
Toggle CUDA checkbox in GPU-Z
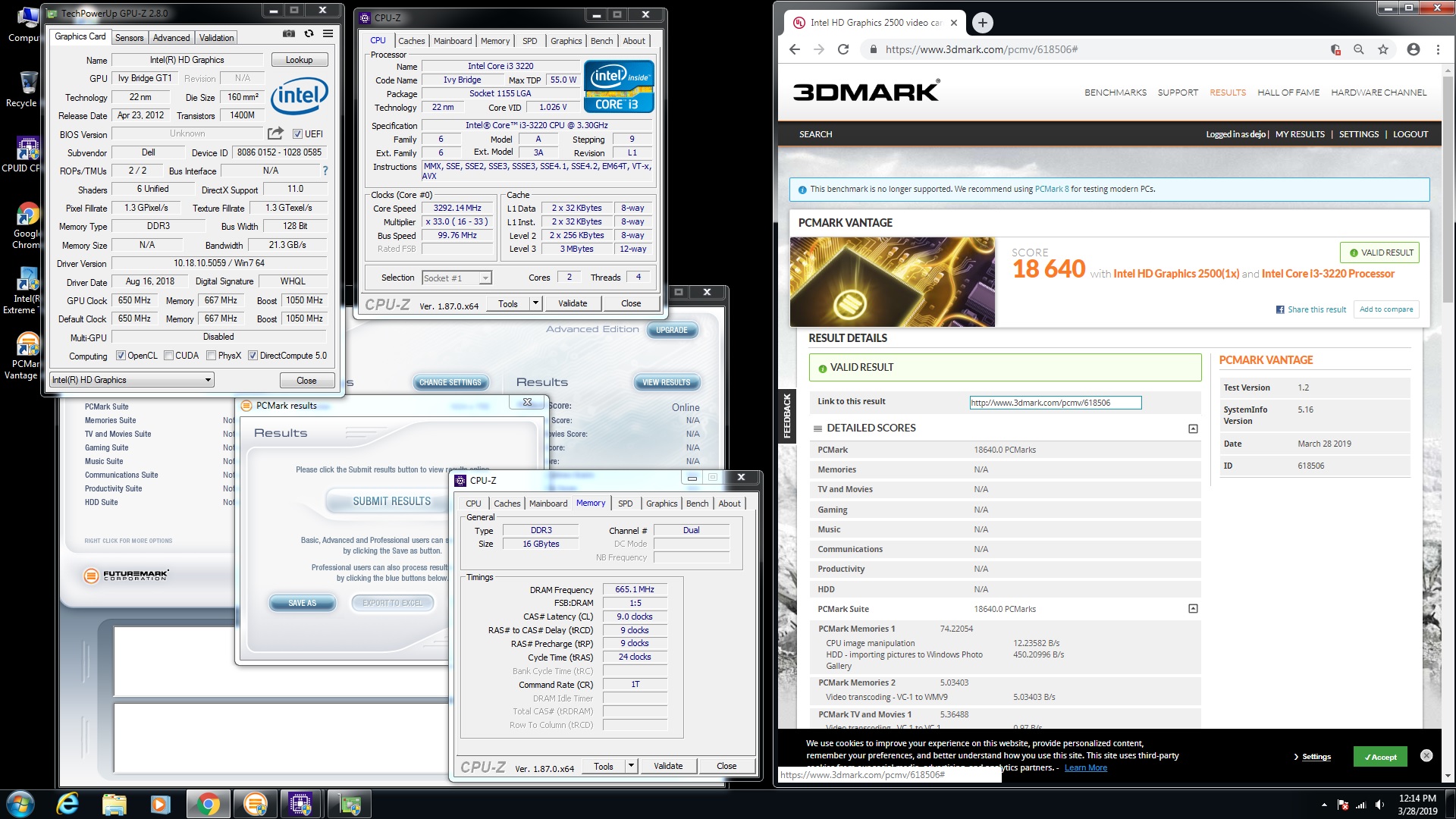click(x=168, y=356)
